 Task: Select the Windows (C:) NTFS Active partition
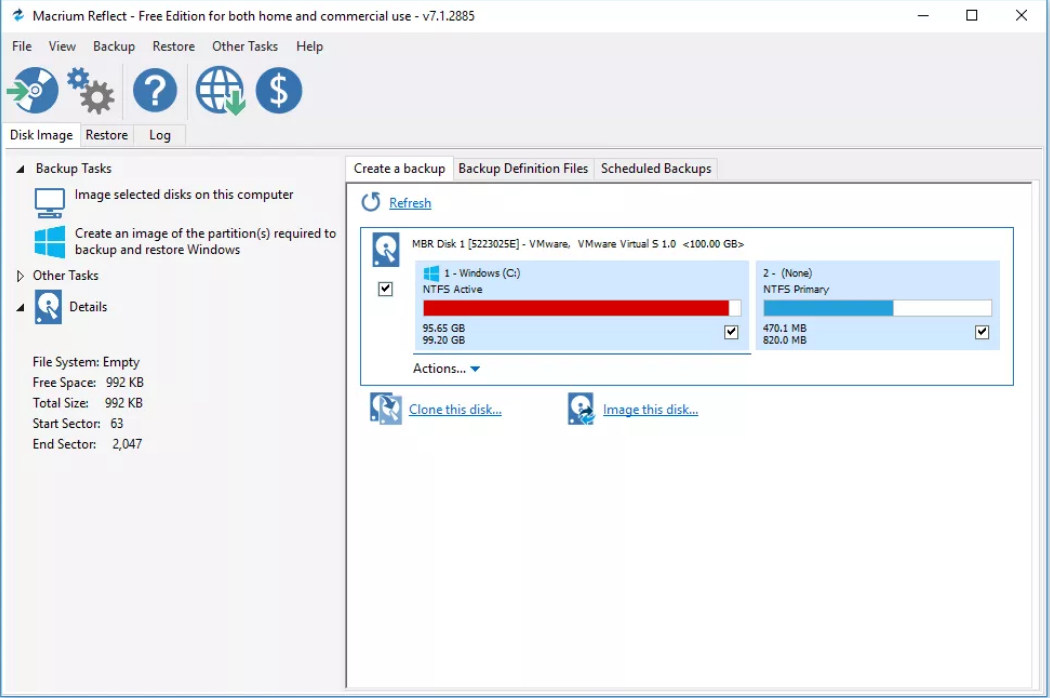(x=583, y=305)
